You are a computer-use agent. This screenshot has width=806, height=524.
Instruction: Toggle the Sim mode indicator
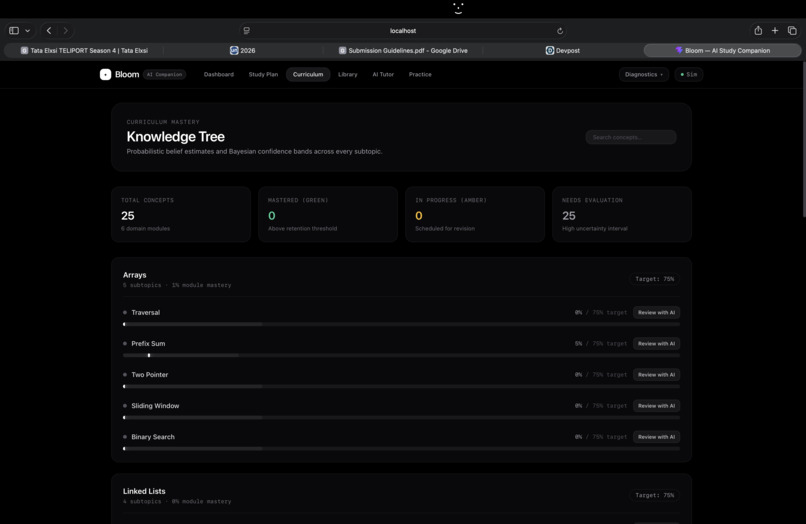(x=689, y=75)
